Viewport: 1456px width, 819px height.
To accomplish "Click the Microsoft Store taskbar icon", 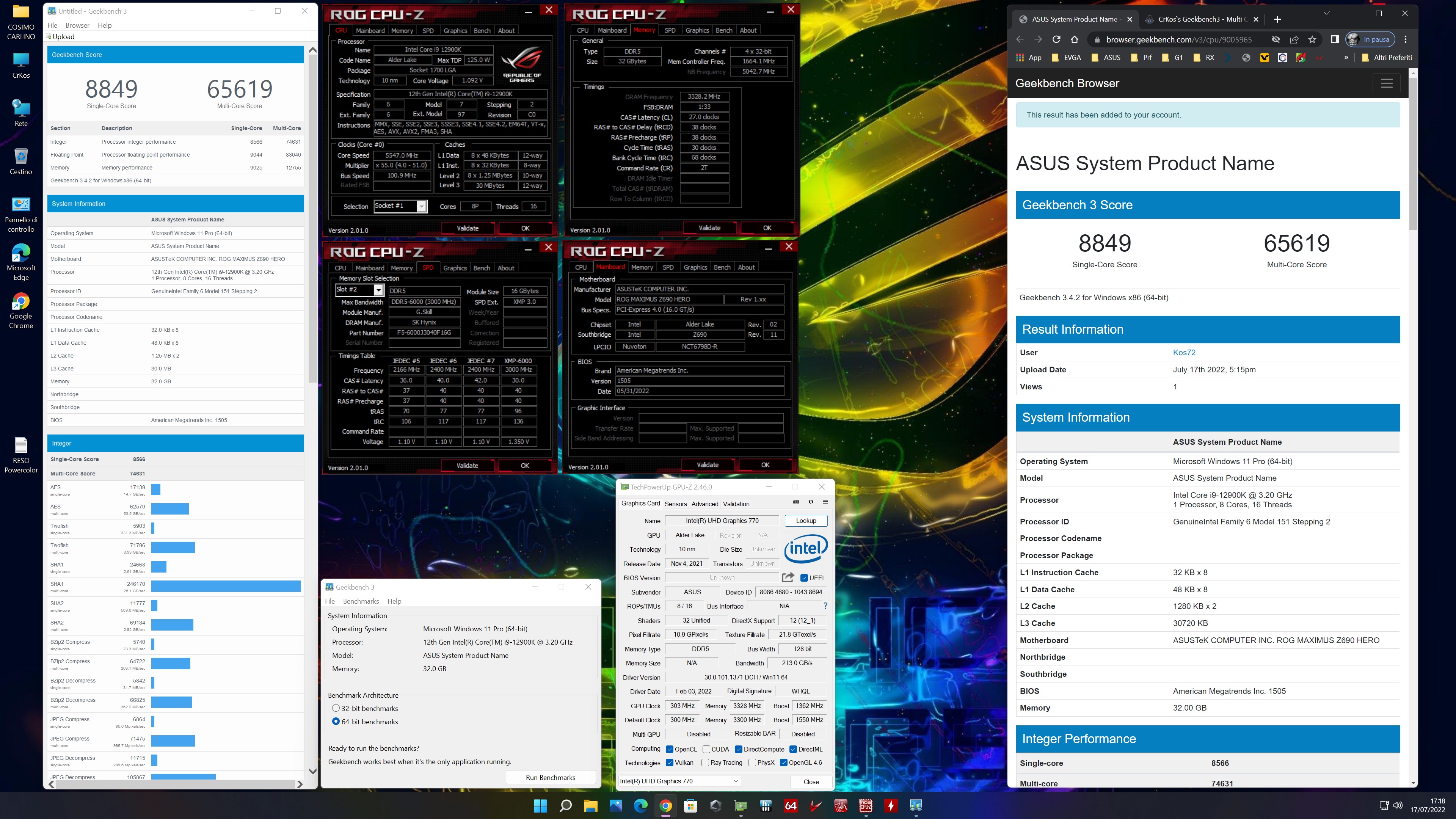I will point(691,805).
